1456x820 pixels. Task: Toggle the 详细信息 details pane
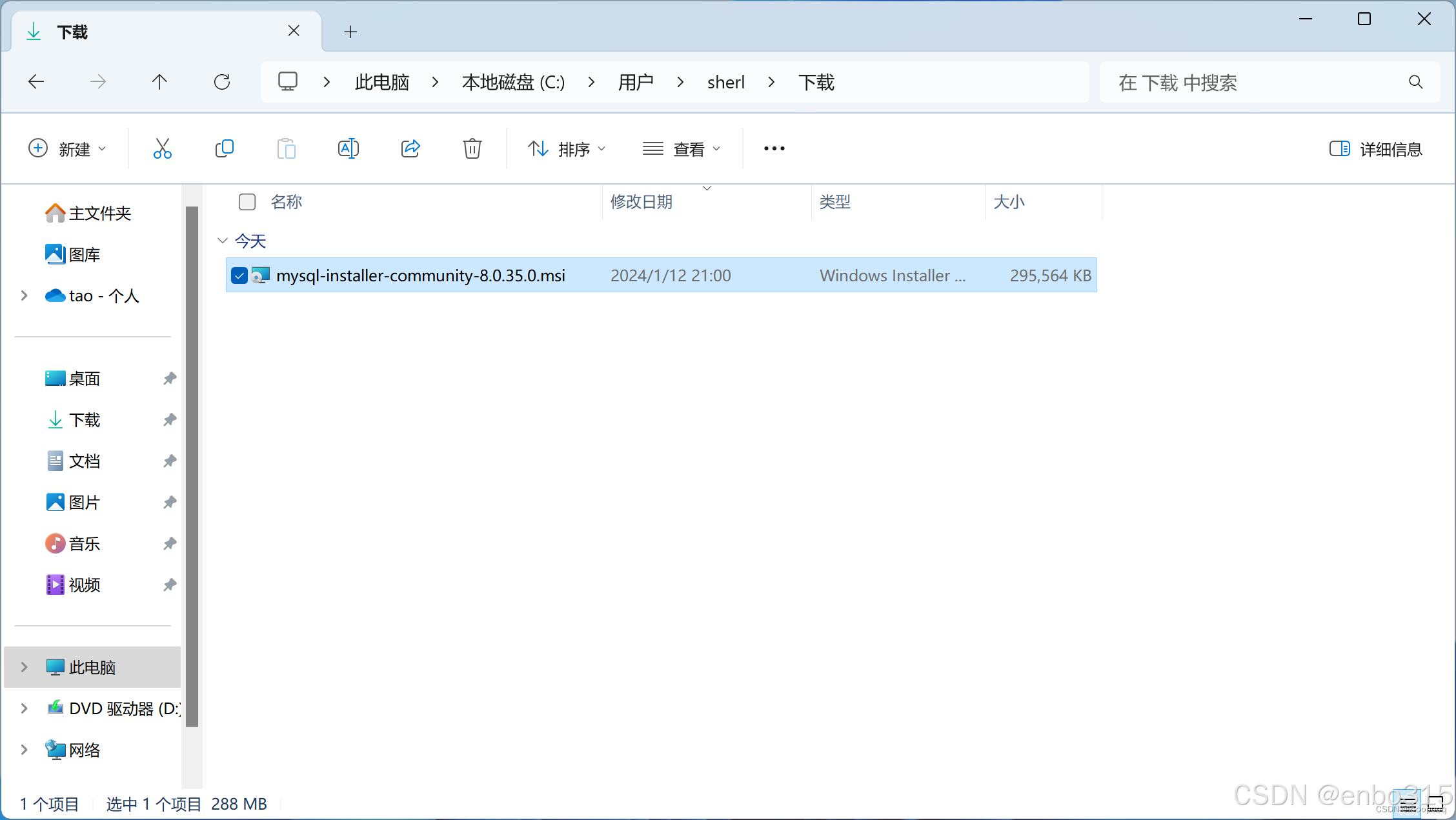point(1375,149)
